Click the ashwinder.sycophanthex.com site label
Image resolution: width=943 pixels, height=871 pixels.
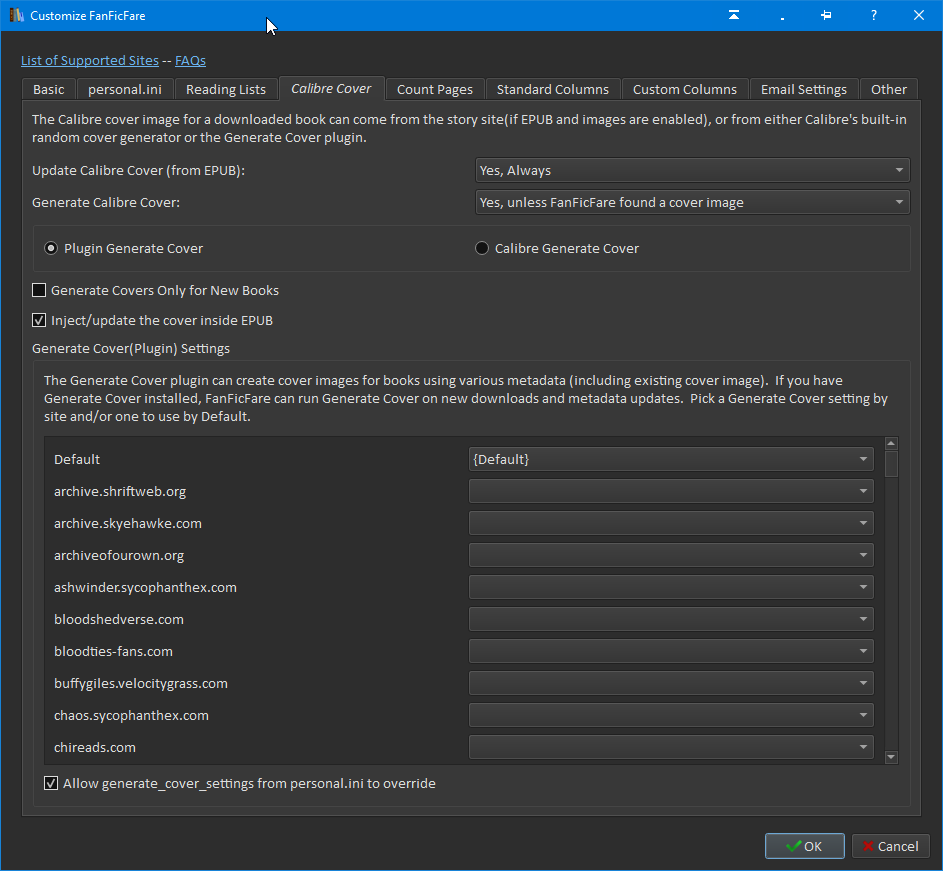coord(146,587)
